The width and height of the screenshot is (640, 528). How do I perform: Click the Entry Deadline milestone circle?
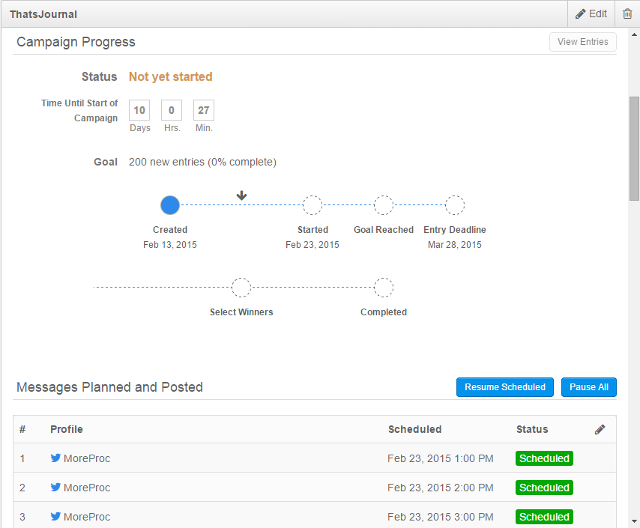coord(455,205)
